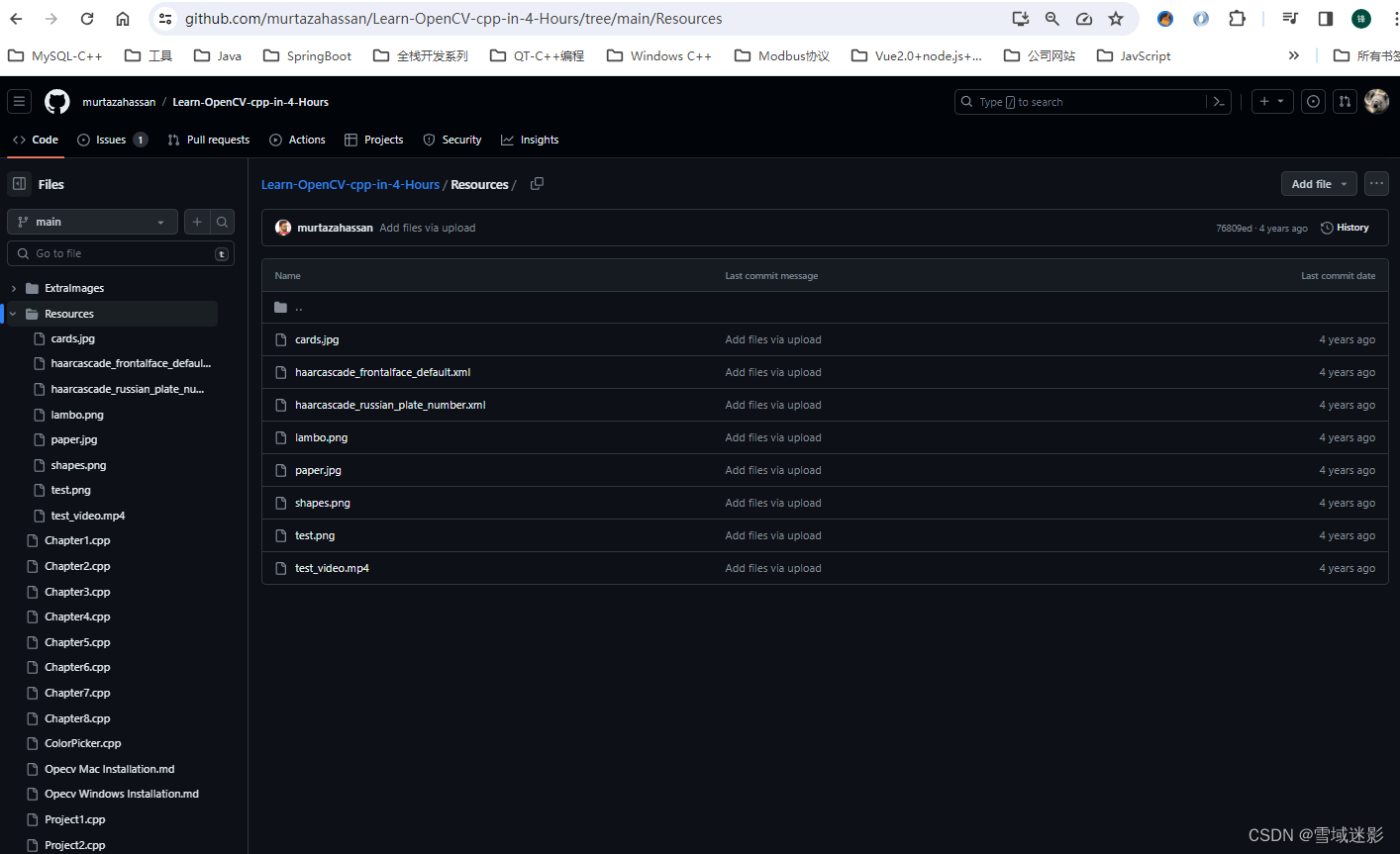Reload the browser page
This screenshot has height=854, width=1400.
tap(87, 19)
